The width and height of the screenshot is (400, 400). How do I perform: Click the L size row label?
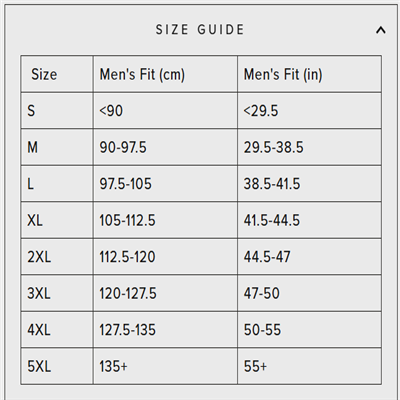coord(30,184)
